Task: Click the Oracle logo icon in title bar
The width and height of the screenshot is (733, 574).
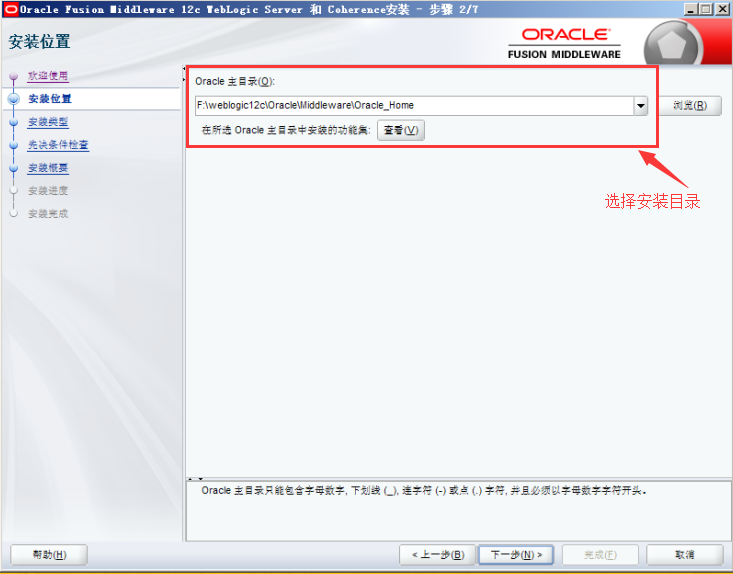Action: tap(10, 9)
